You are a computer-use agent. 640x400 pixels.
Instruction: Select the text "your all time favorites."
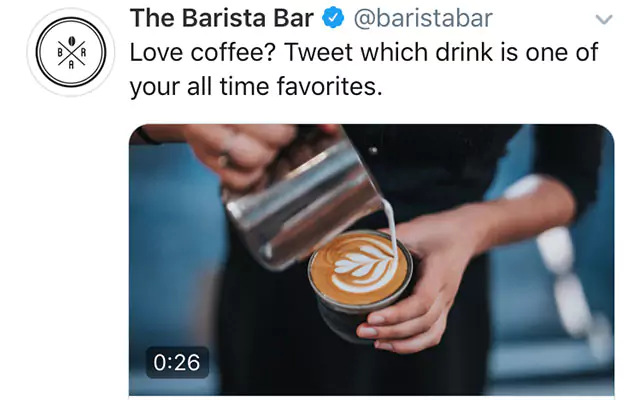click(x=256, y=87)
